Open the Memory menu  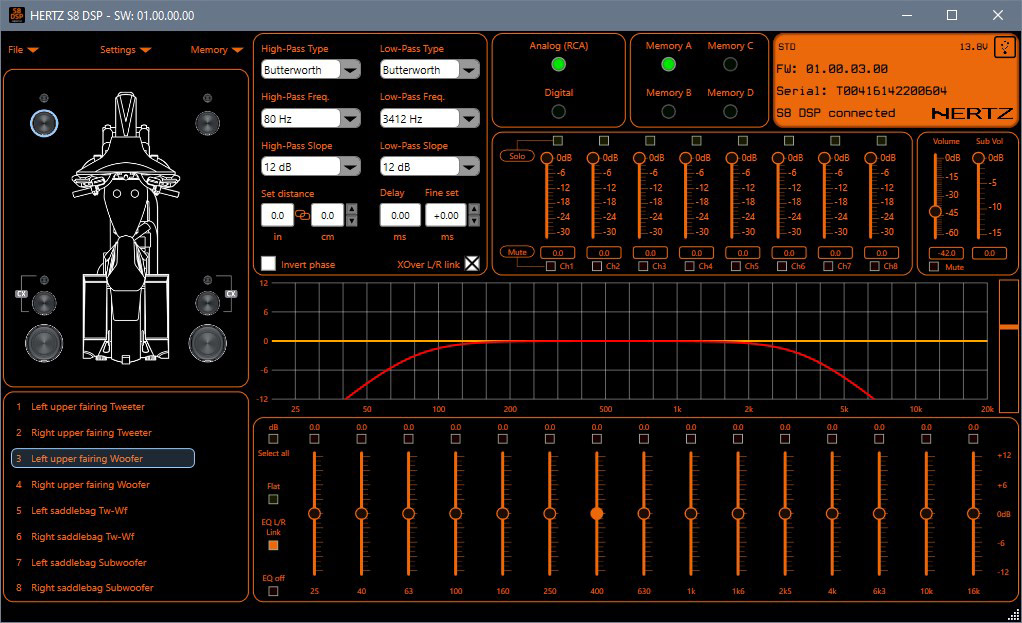216,50
